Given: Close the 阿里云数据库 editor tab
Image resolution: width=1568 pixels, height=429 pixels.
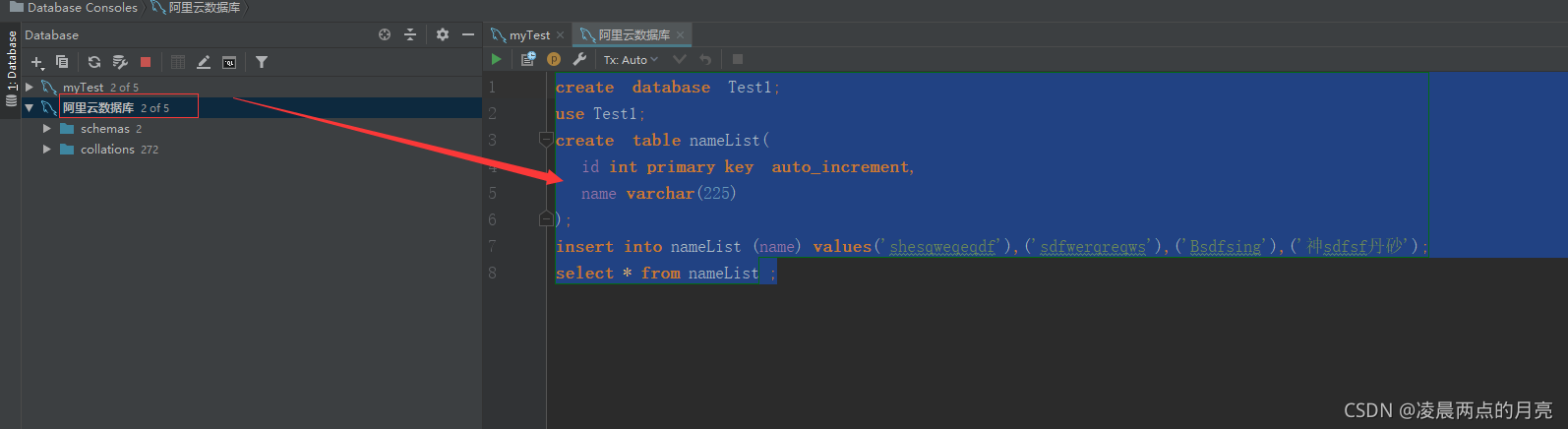Looking at the screenshot, I should (680, 35).
